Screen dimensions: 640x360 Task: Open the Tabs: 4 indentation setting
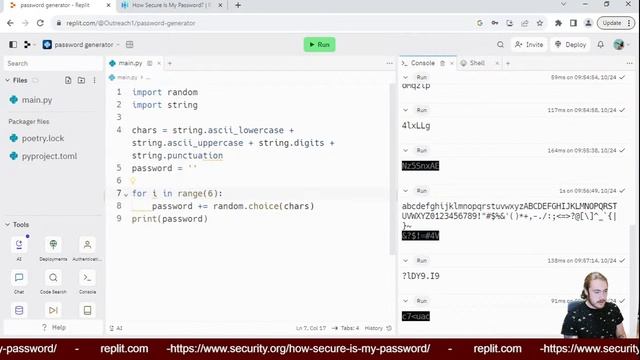(x=346, y=328)
